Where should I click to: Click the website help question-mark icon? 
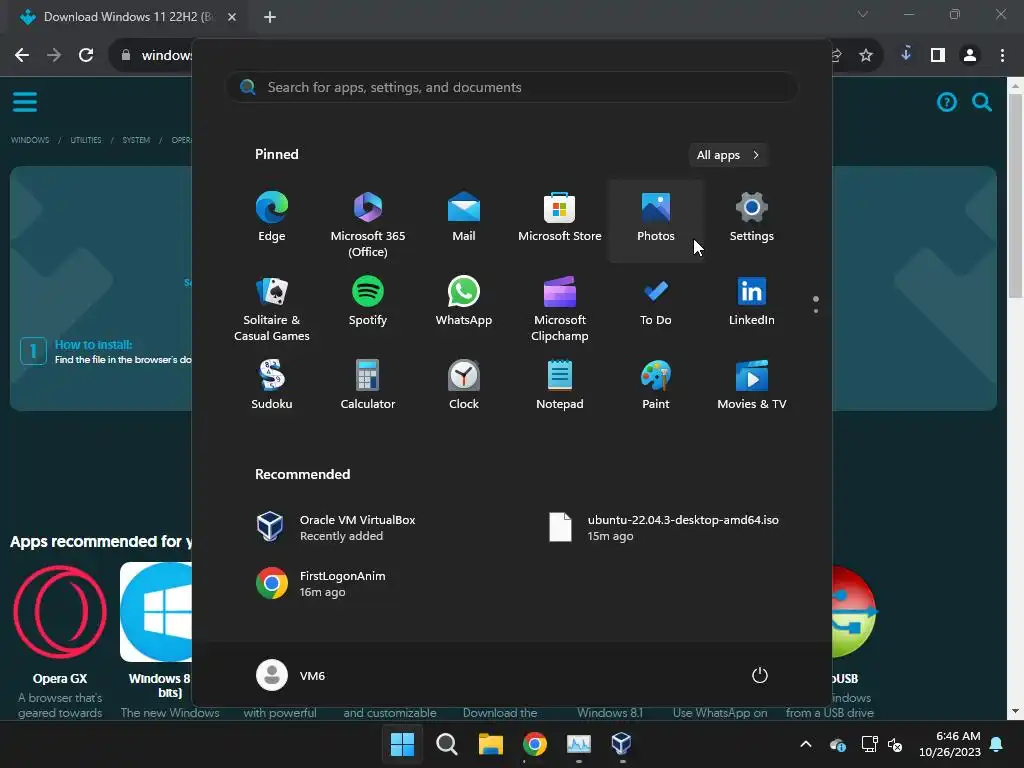click(947, 102)
